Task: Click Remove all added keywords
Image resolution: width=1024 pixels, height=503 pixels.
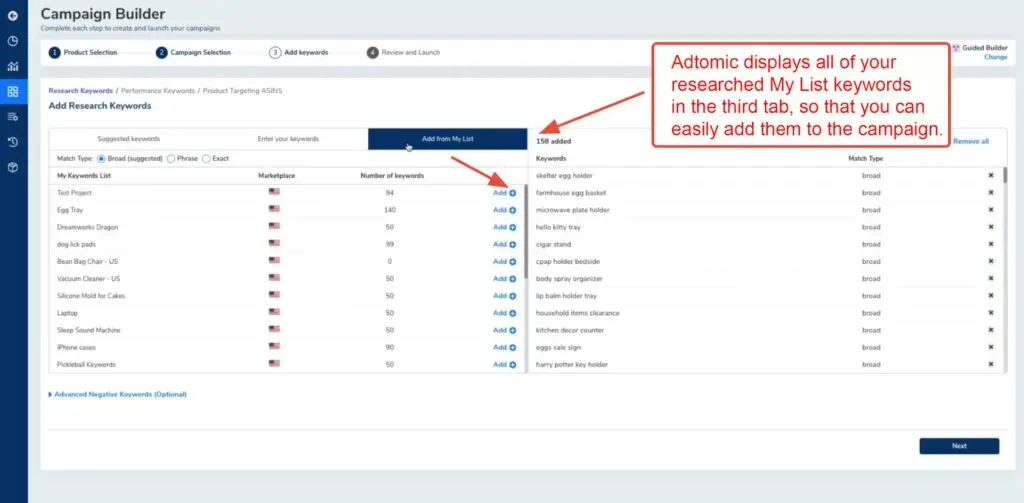Action: click(x=970, y=141)
